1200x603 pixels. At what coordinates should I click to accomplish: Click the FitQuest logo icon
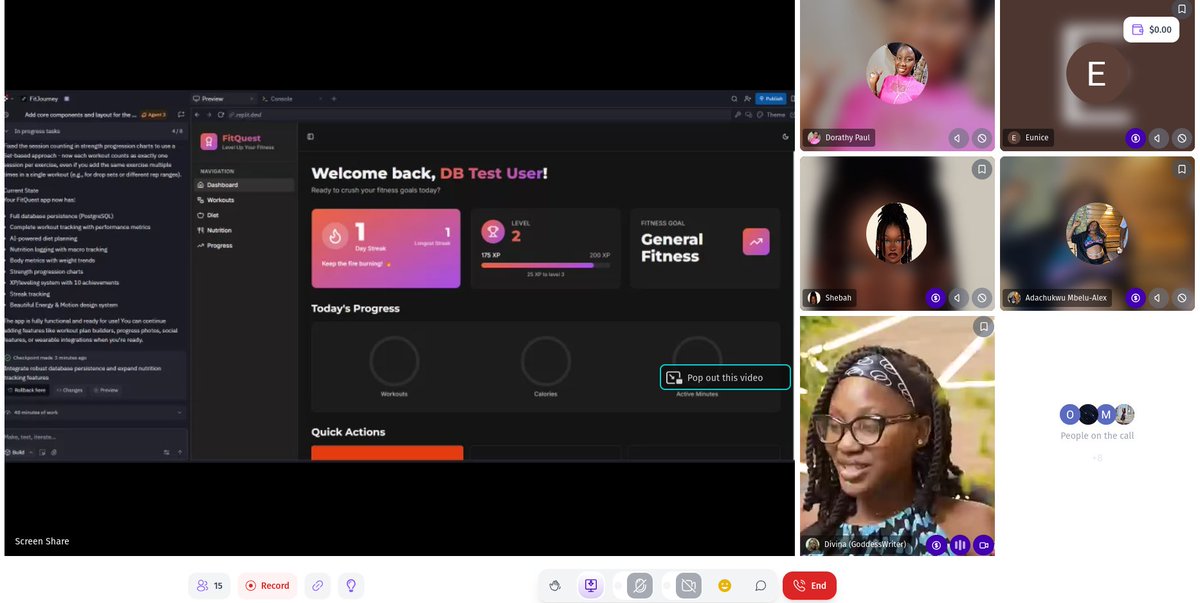[x=209, y=142]
